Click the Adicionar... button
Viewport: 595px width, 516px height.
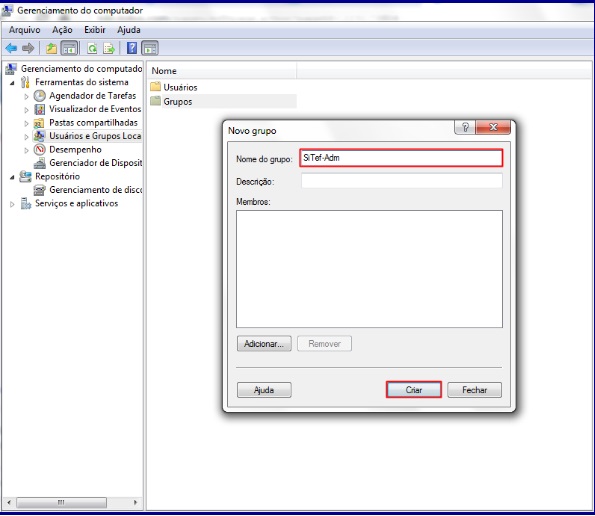tap(264, 343)
